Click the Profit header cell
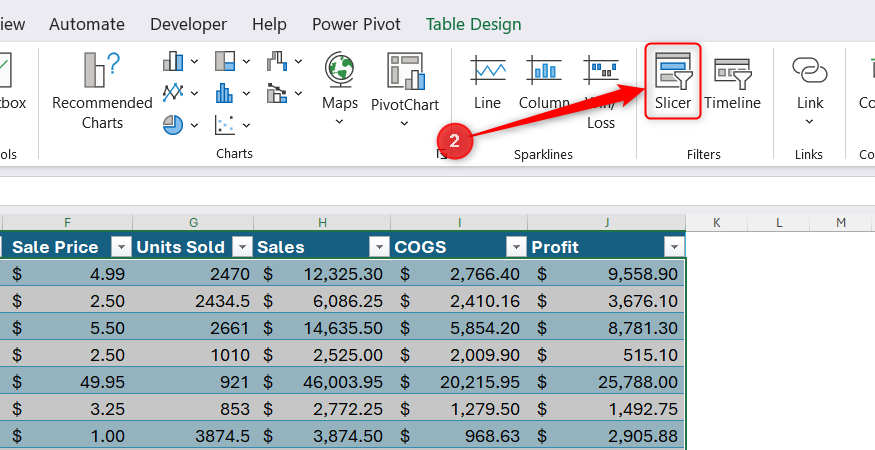This screenshot has height=450, width=875. tap(607, 246)
